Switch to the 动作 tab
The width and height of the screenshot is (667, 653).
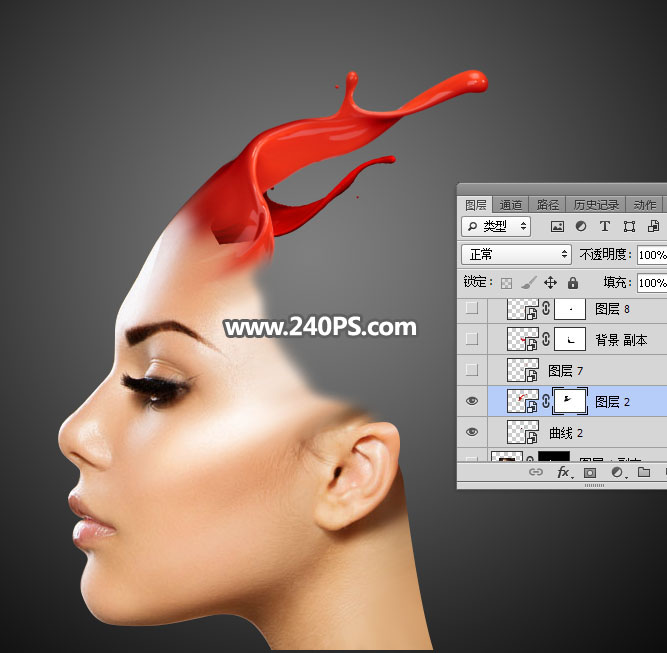pos(644,205)
